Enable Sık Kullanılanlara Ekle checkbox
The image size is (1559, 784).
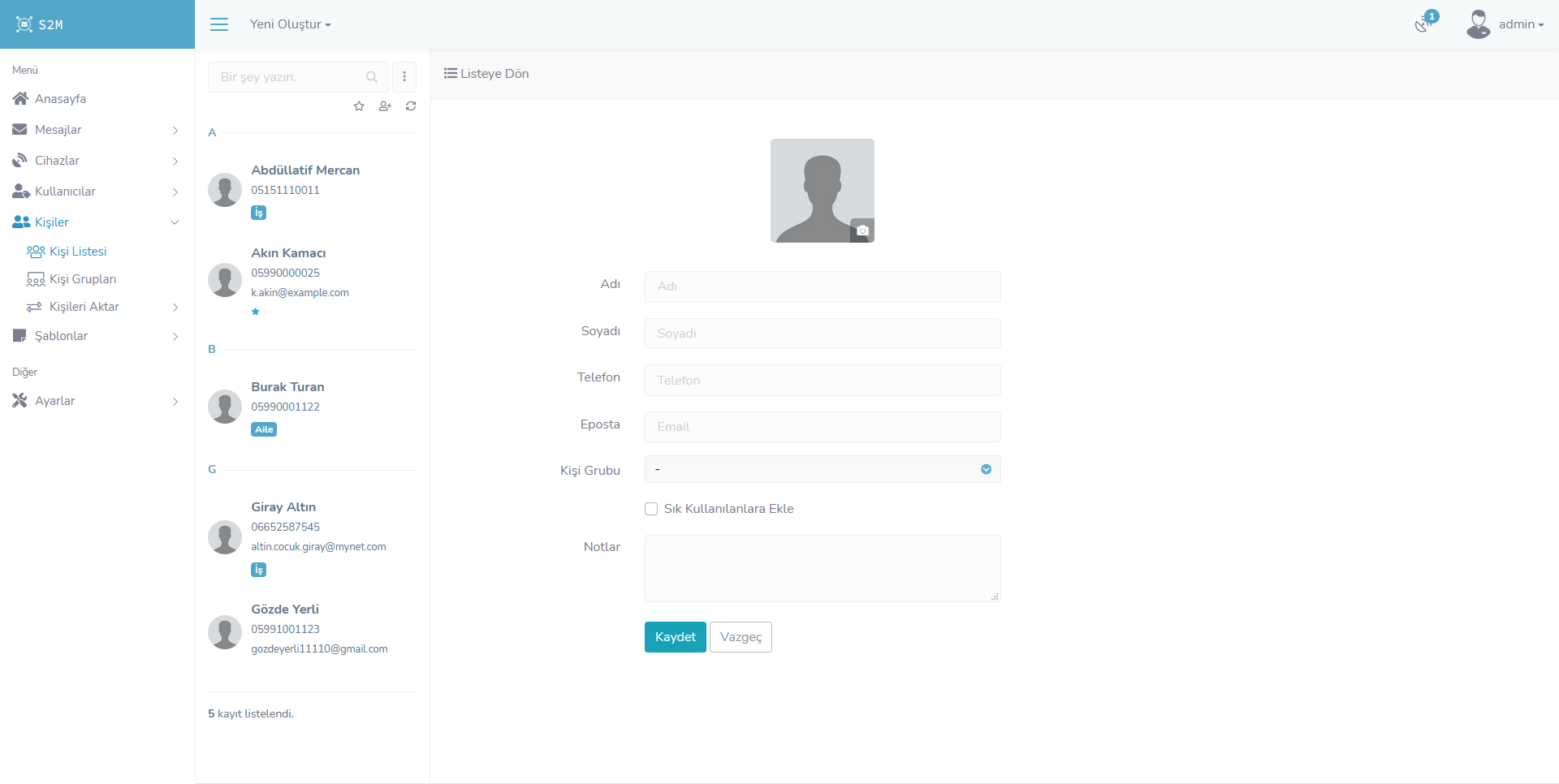pos(651,509)
